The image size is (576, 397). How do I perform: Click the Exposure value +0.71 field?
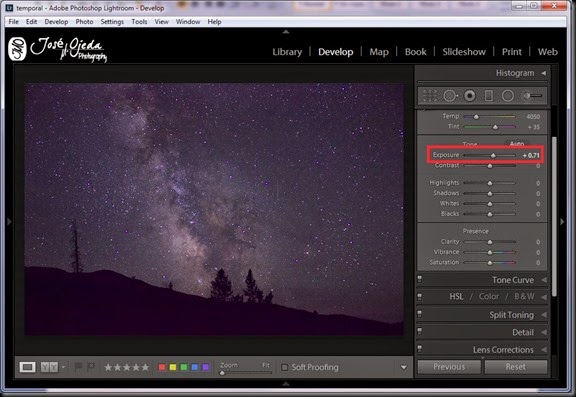(531, 155)
